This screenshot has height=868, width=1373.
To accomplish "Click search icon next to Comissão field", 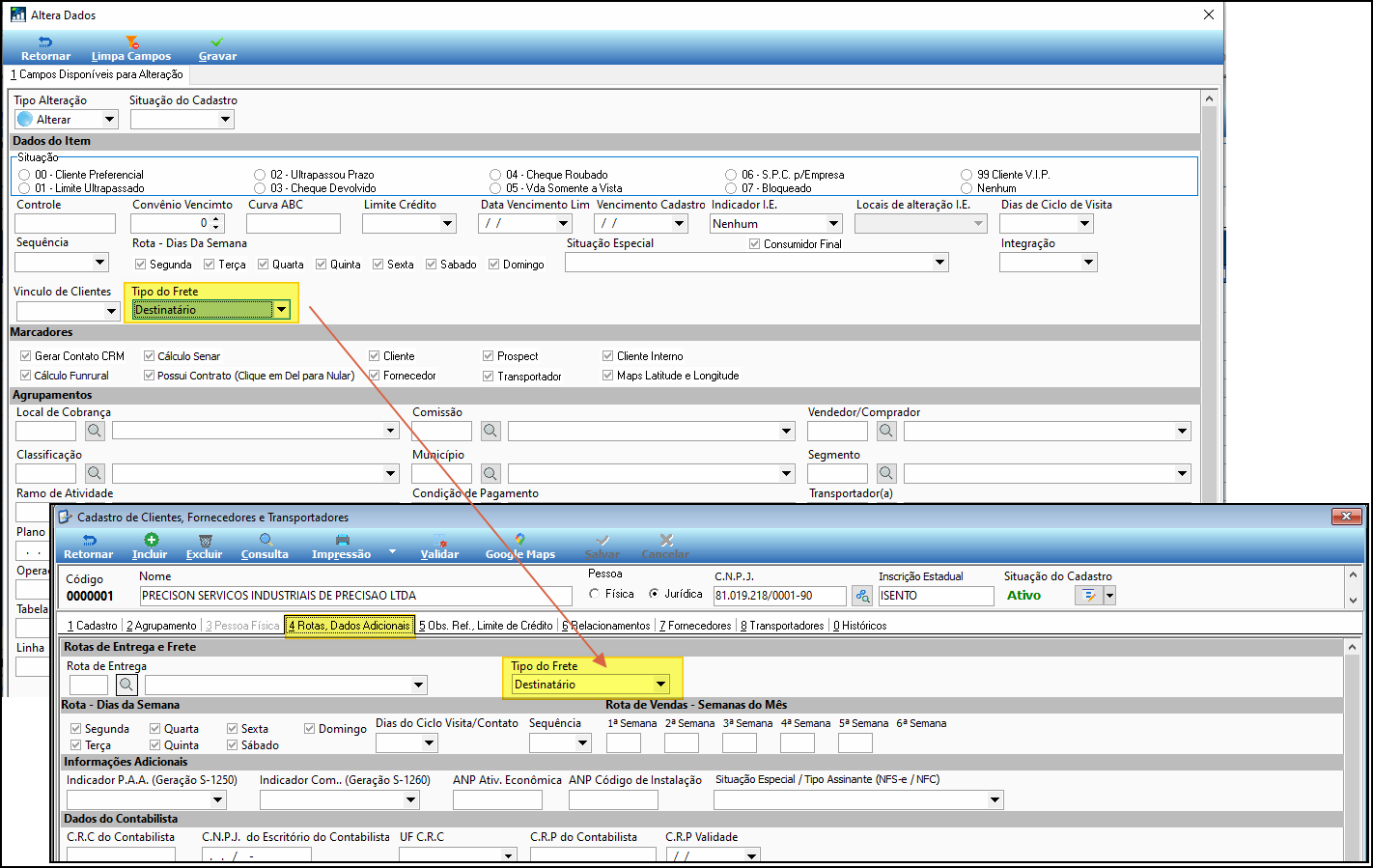I will pos(490,431).
